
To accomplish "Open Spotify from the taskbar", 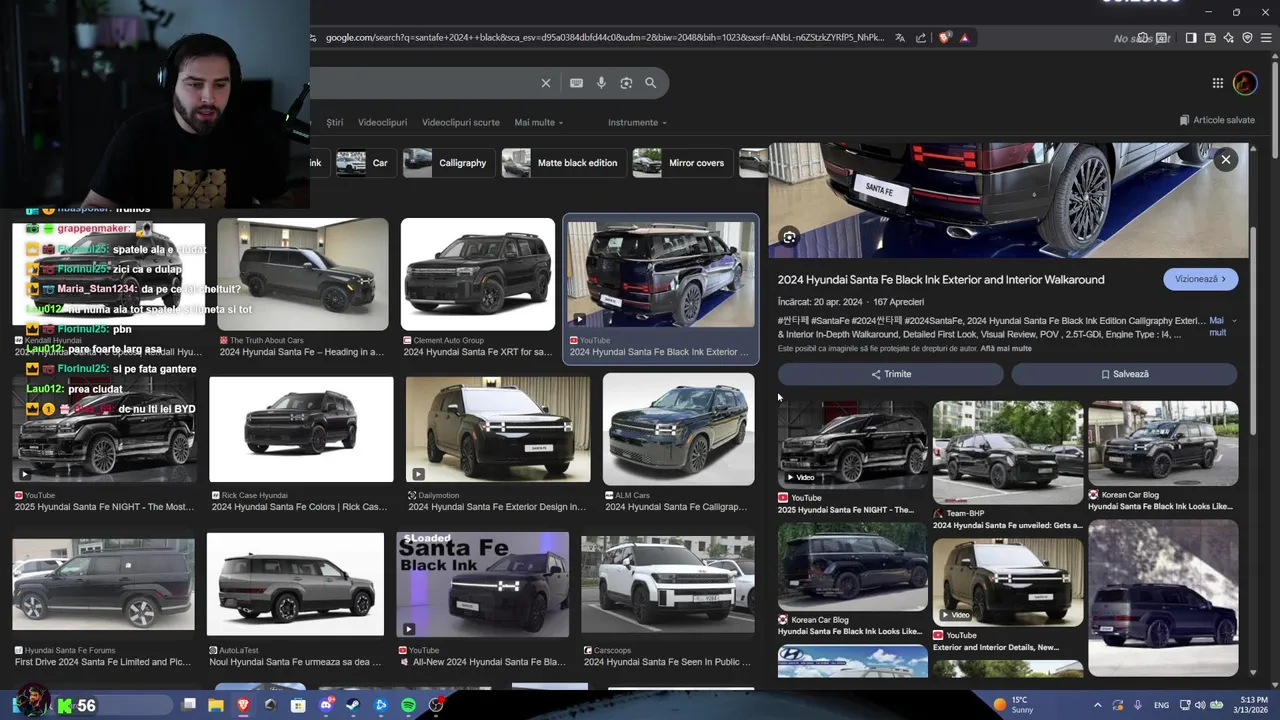I will 408,705.
